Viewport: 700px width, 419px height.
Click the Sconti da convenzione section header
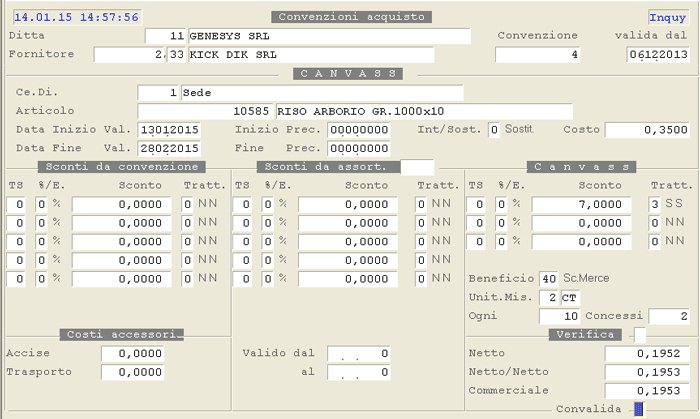(x=122, y=167)
